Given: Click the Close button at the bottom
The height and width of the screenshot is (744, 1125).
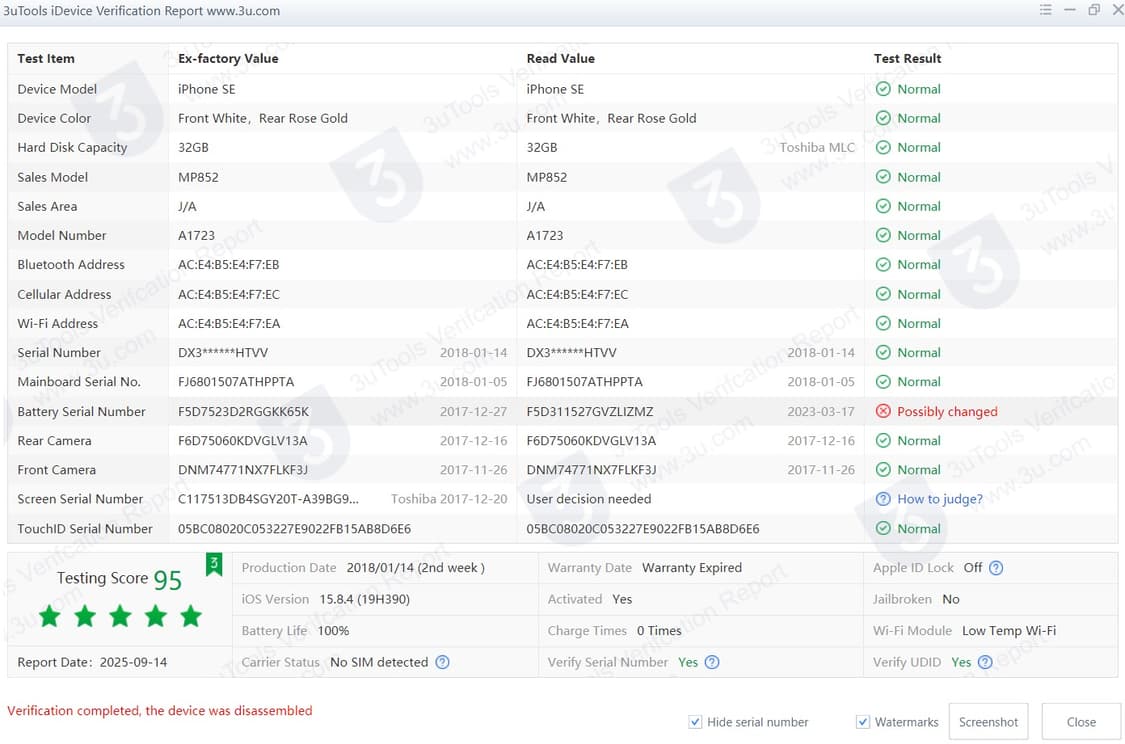Looking at the screenshot, I should click(x=1081, y=722).
